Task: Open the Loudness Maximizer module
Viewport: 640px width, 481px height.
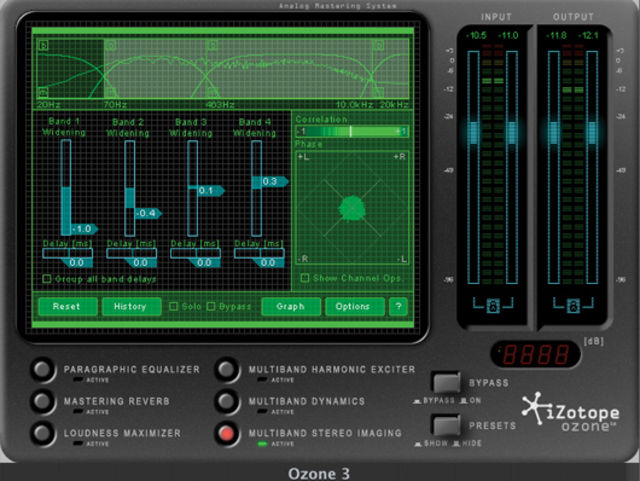Action: [x=42, y=433]
